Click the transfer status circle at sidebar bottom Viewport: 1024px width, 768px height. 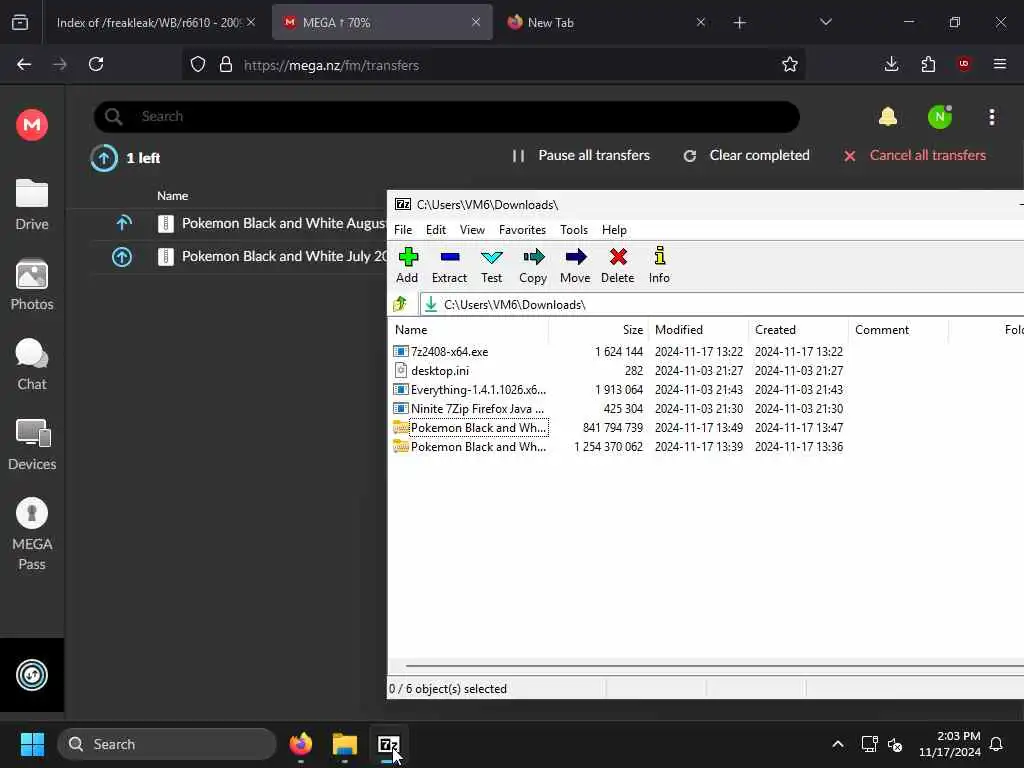point(32,675)
